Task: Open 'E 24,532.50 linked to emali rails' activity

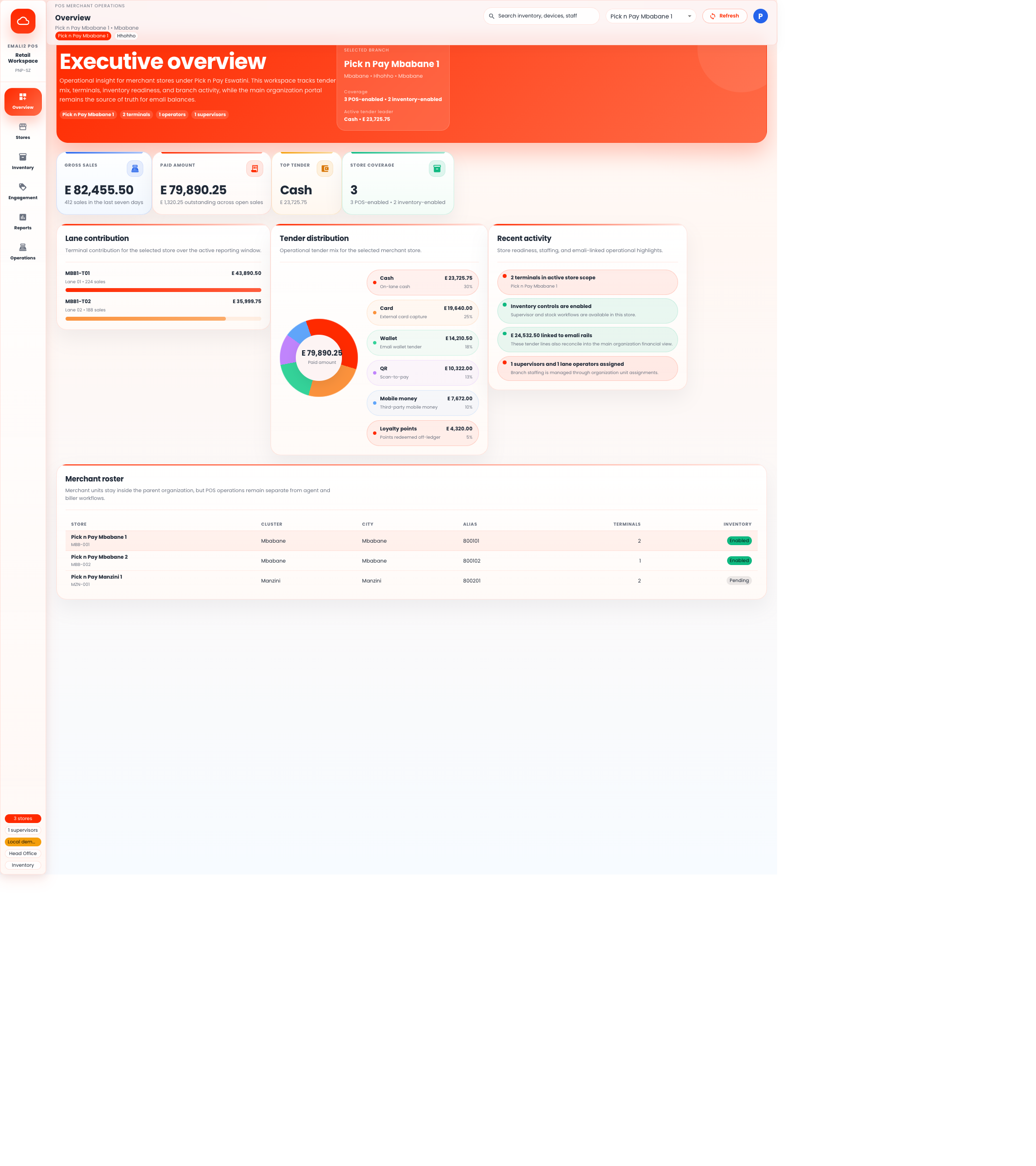Action: click(x=587, y=340)
